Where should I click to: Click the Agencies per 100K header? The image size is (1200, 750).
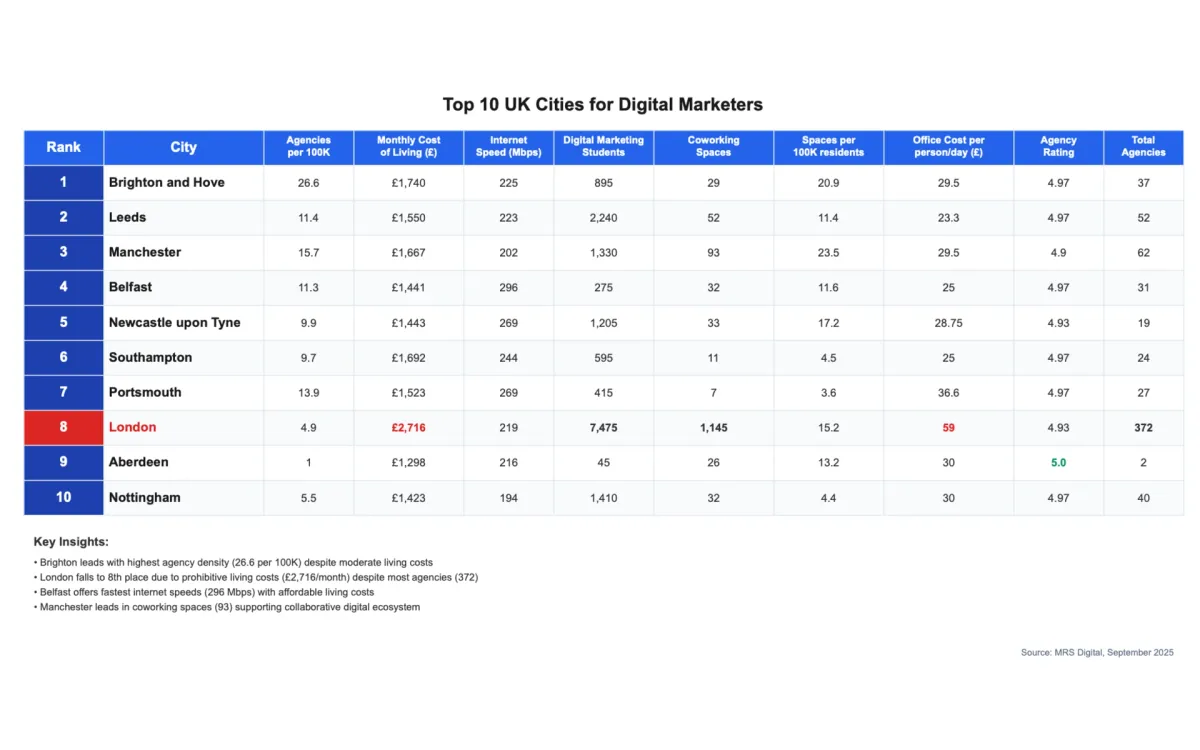coord(307,146)
